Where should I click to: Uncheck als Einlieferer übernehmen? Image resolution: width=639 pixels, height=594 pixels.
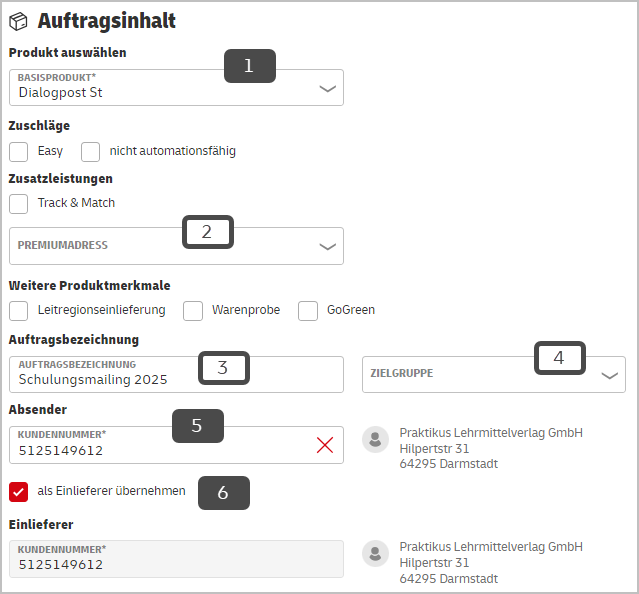click(x=19, y=492)
